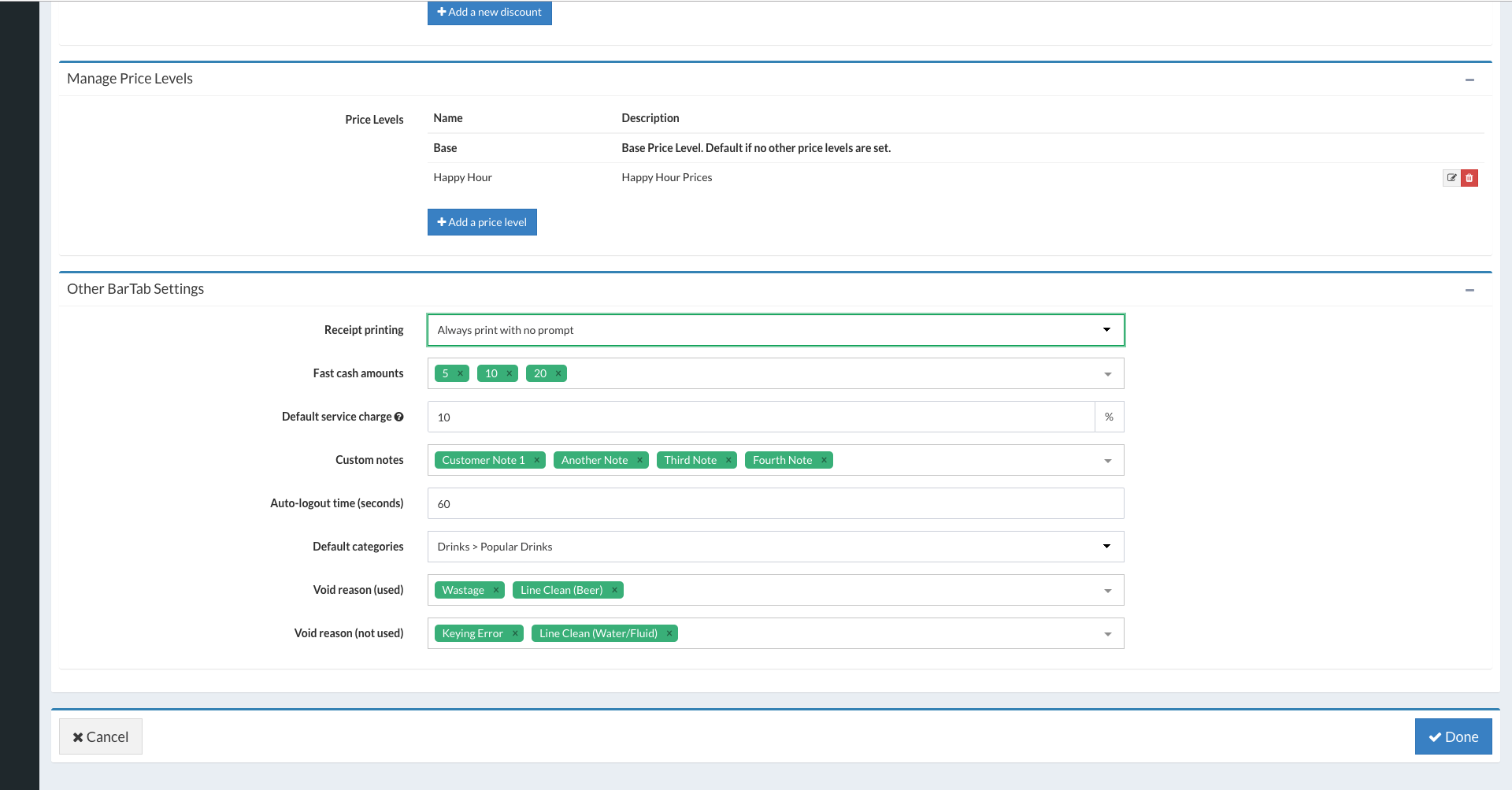Collapse the Manage Price Levels panel
This screenshot has width=1512, height=790.
coord(1469,80)
